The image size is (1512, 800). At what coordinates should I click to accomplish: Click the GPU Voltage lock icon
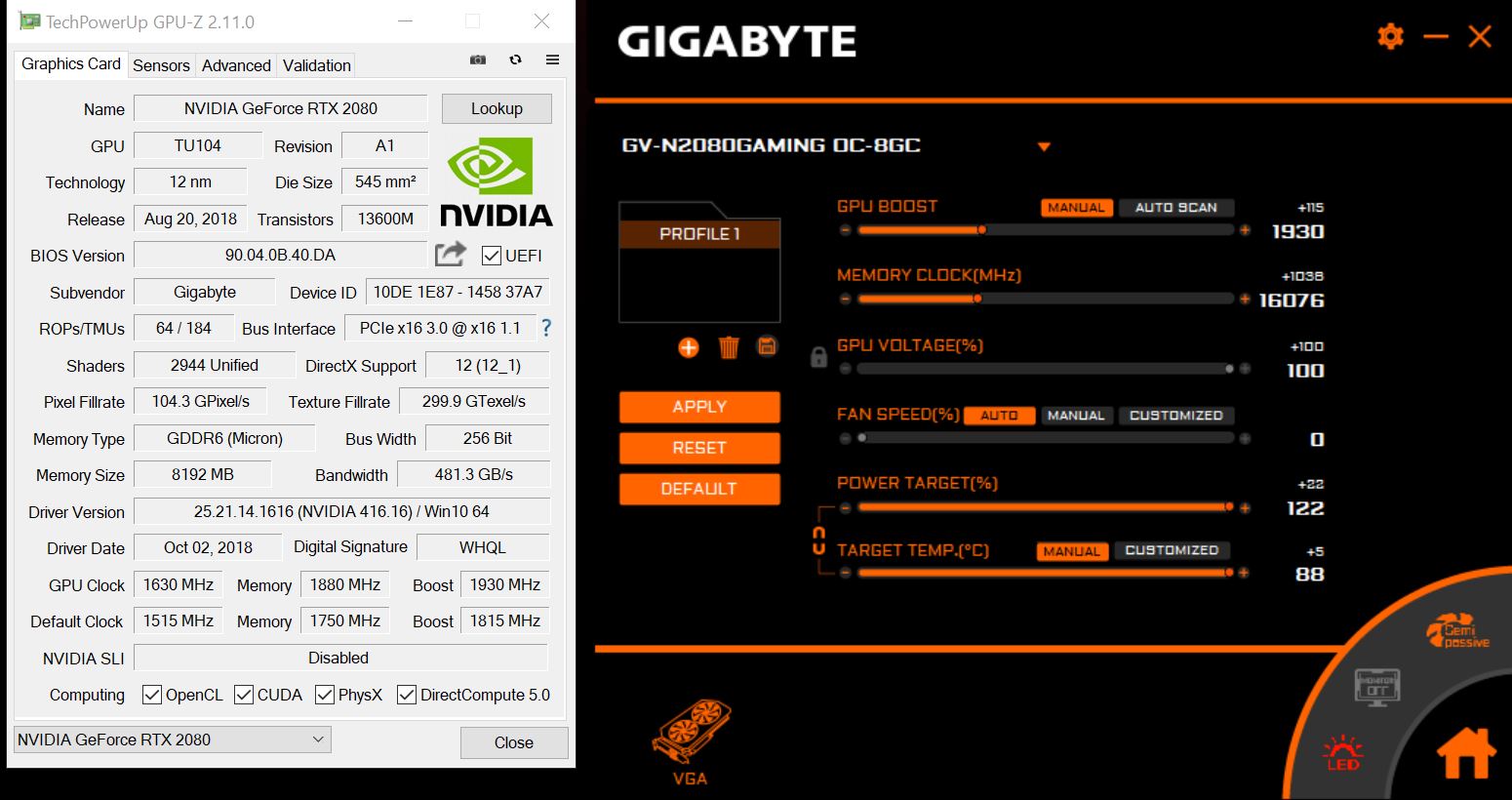(x=819, y=357)
